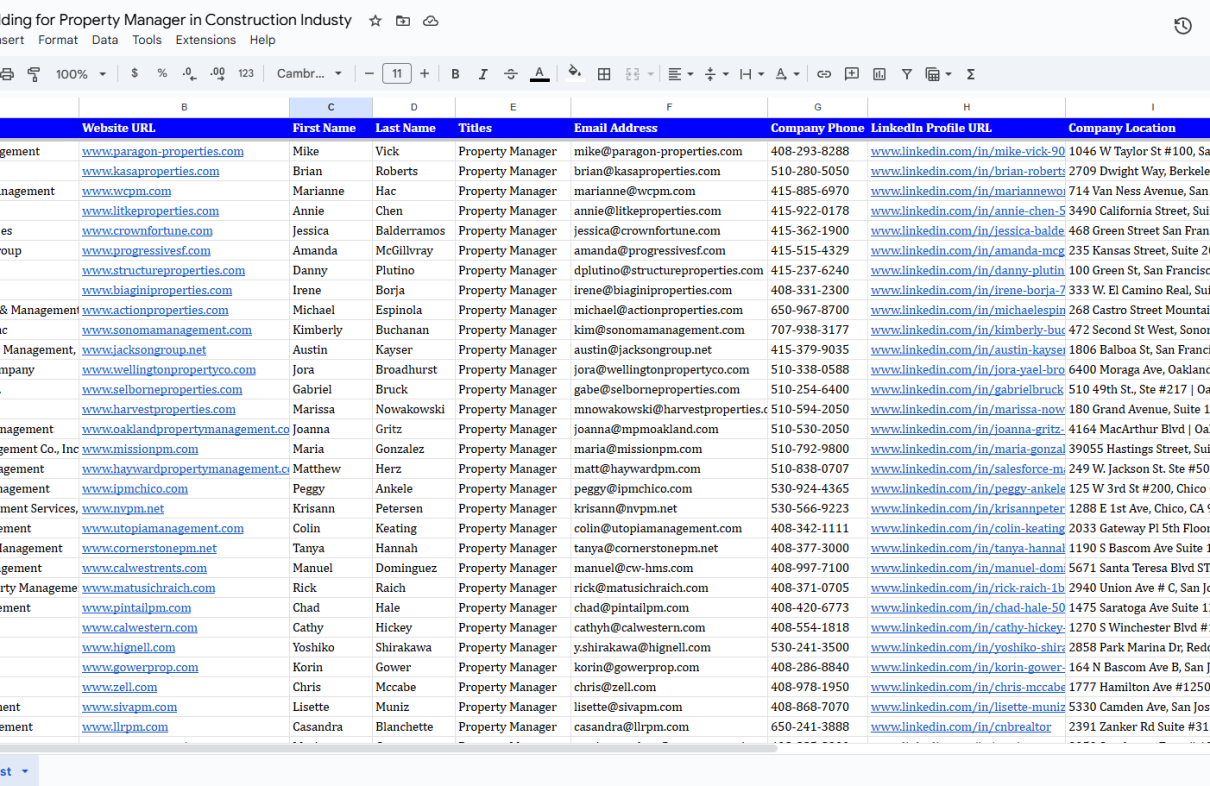The image size is (1210, 786).
Task: Open the Data menu
Action: tap(105, 40)
